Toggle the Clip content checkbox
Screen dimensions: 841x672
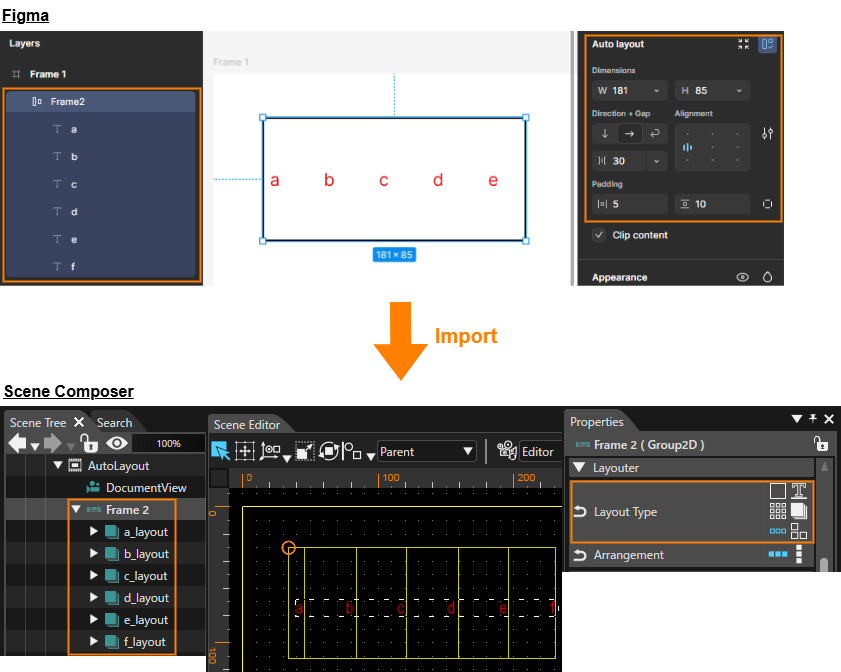coord(599,235)
